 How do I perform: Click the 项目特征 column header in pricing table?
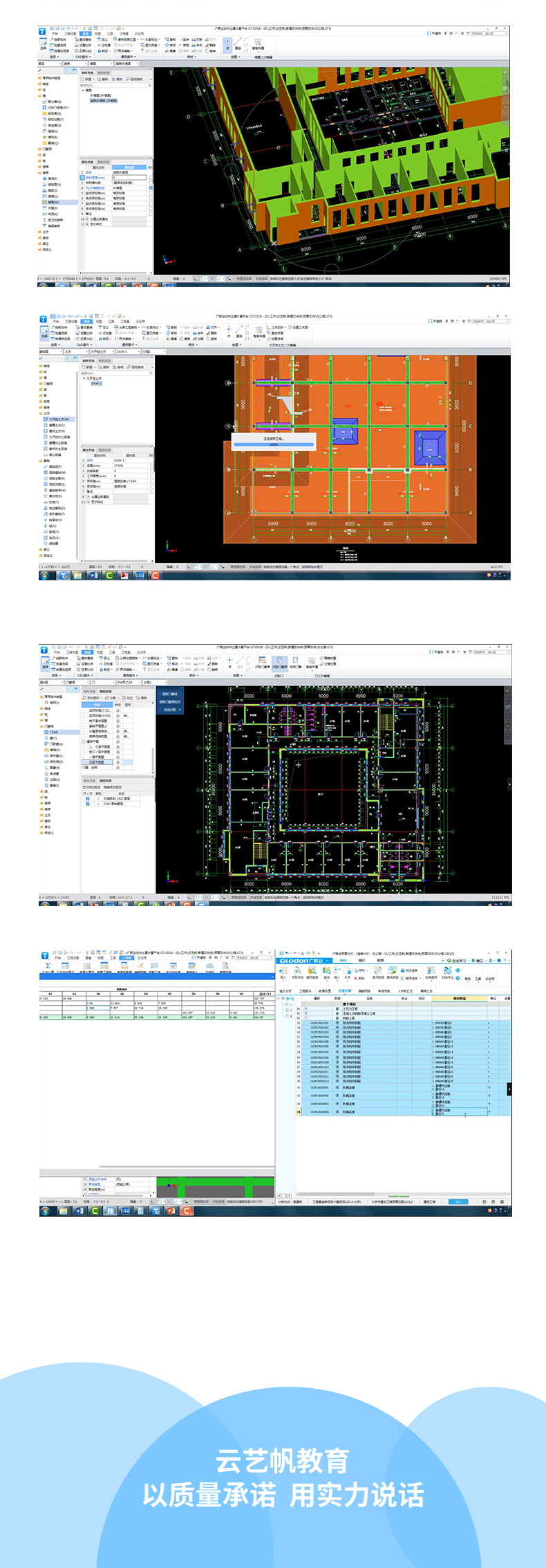coord(461,999)
